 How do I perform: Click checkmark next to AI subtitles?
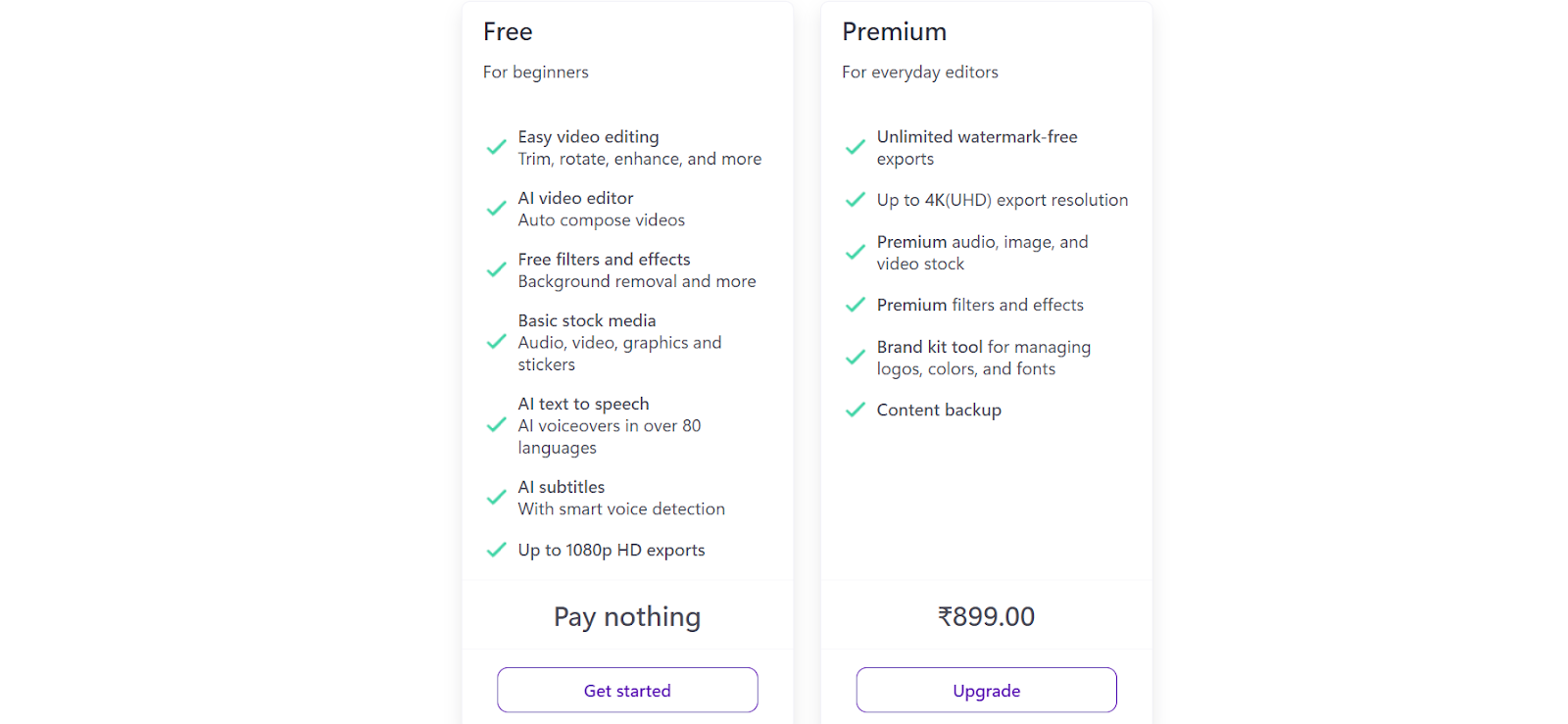[497, 498]
